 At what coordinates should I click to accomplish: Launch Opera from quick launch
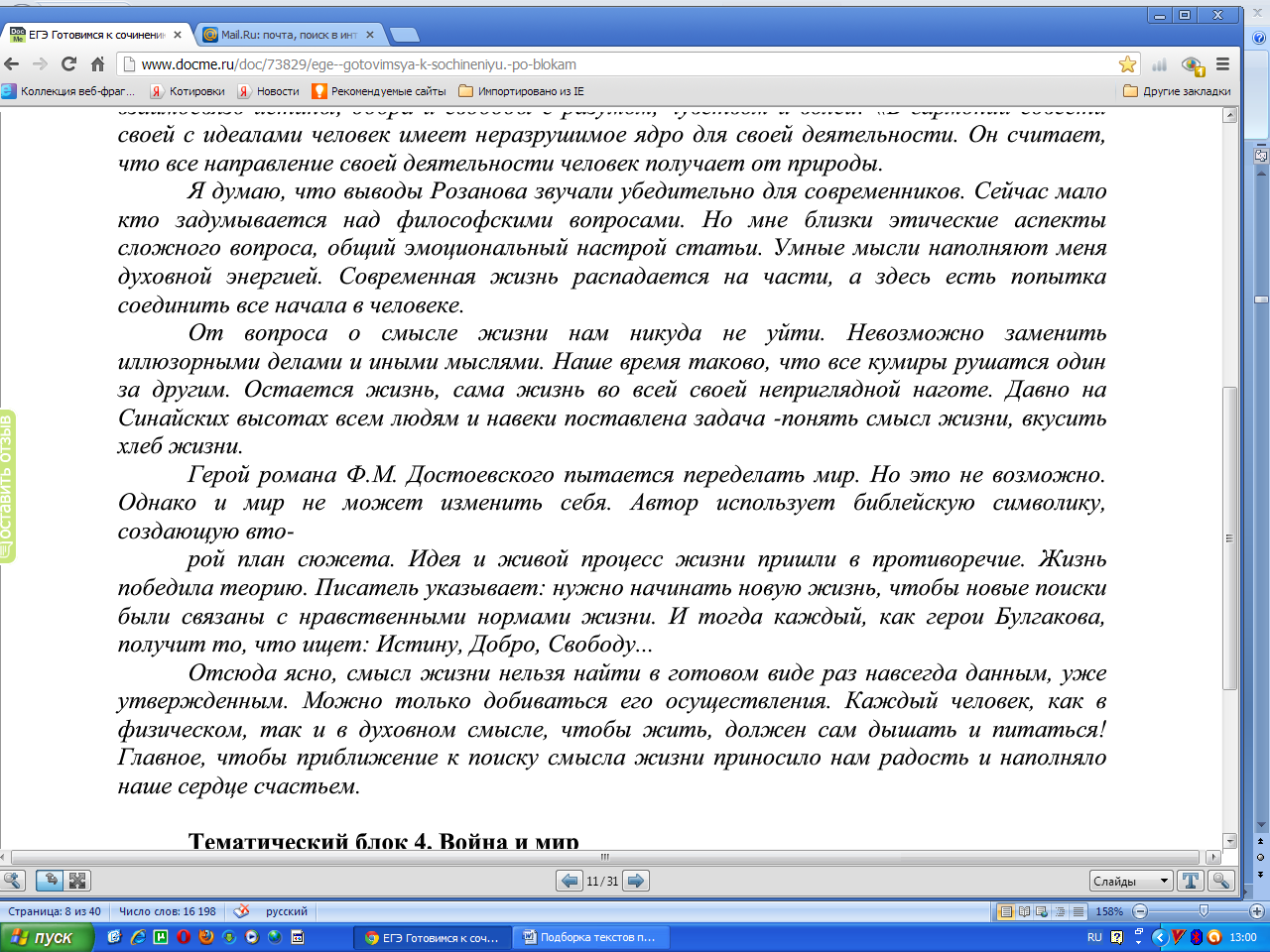coord(184,936)
